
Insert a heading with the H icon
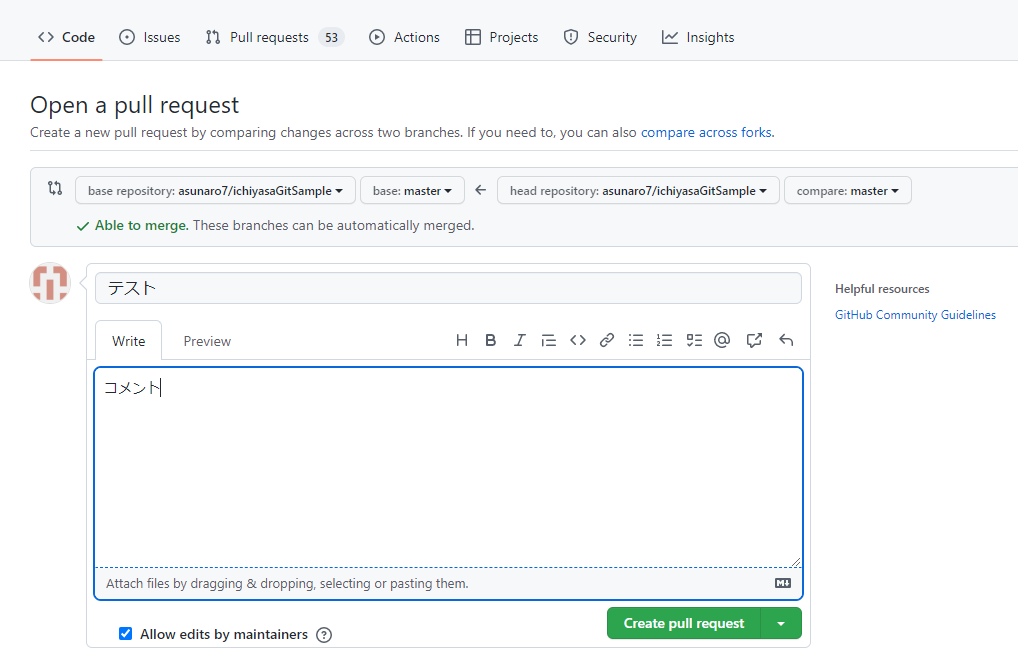click(462, 340)
